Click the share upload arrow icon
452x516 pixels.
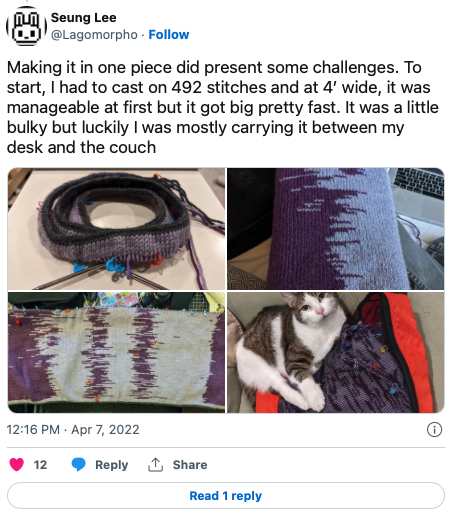(x=155, y=464)
